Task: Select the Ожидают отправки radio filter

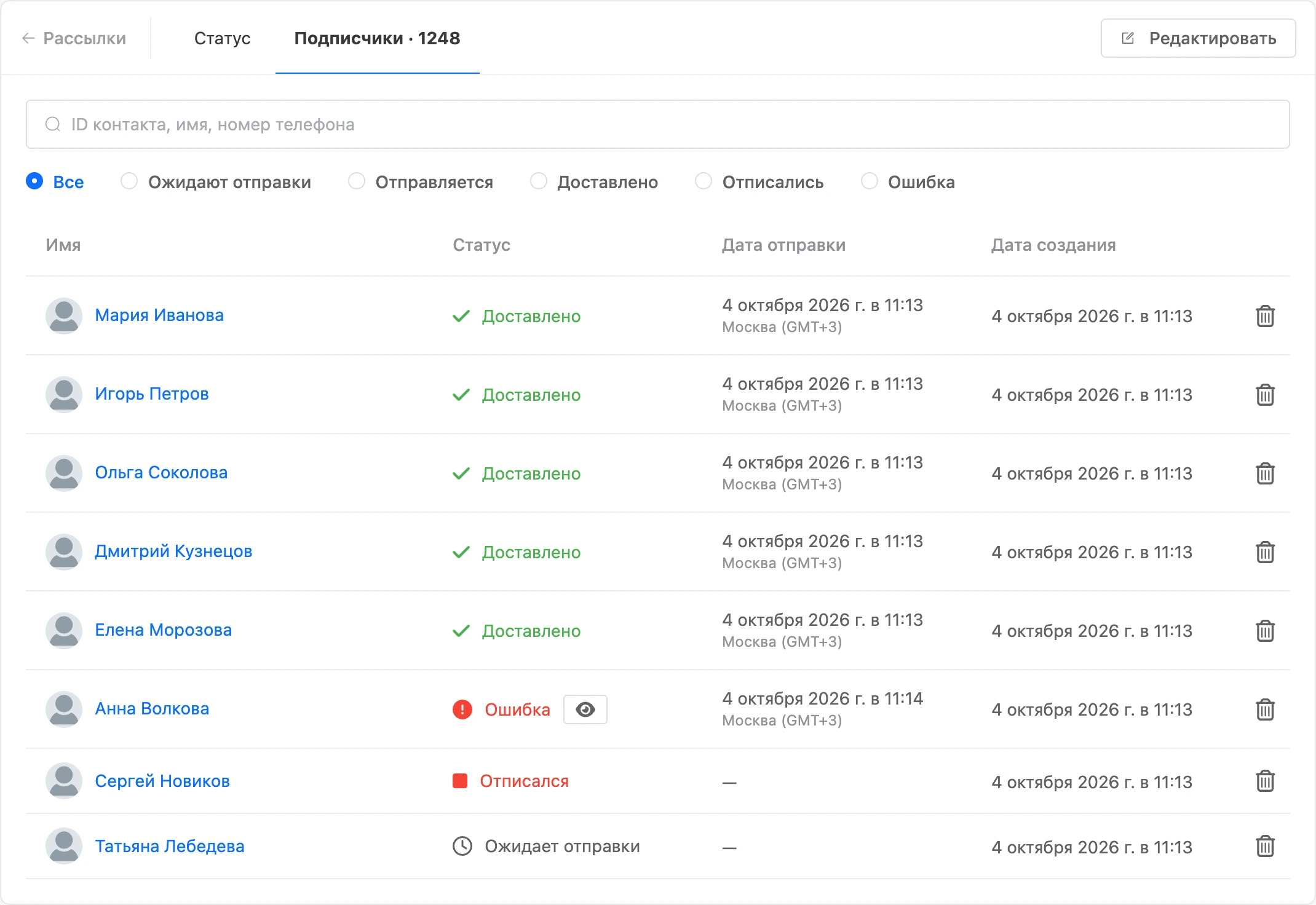Action: (x=129, y=181)
